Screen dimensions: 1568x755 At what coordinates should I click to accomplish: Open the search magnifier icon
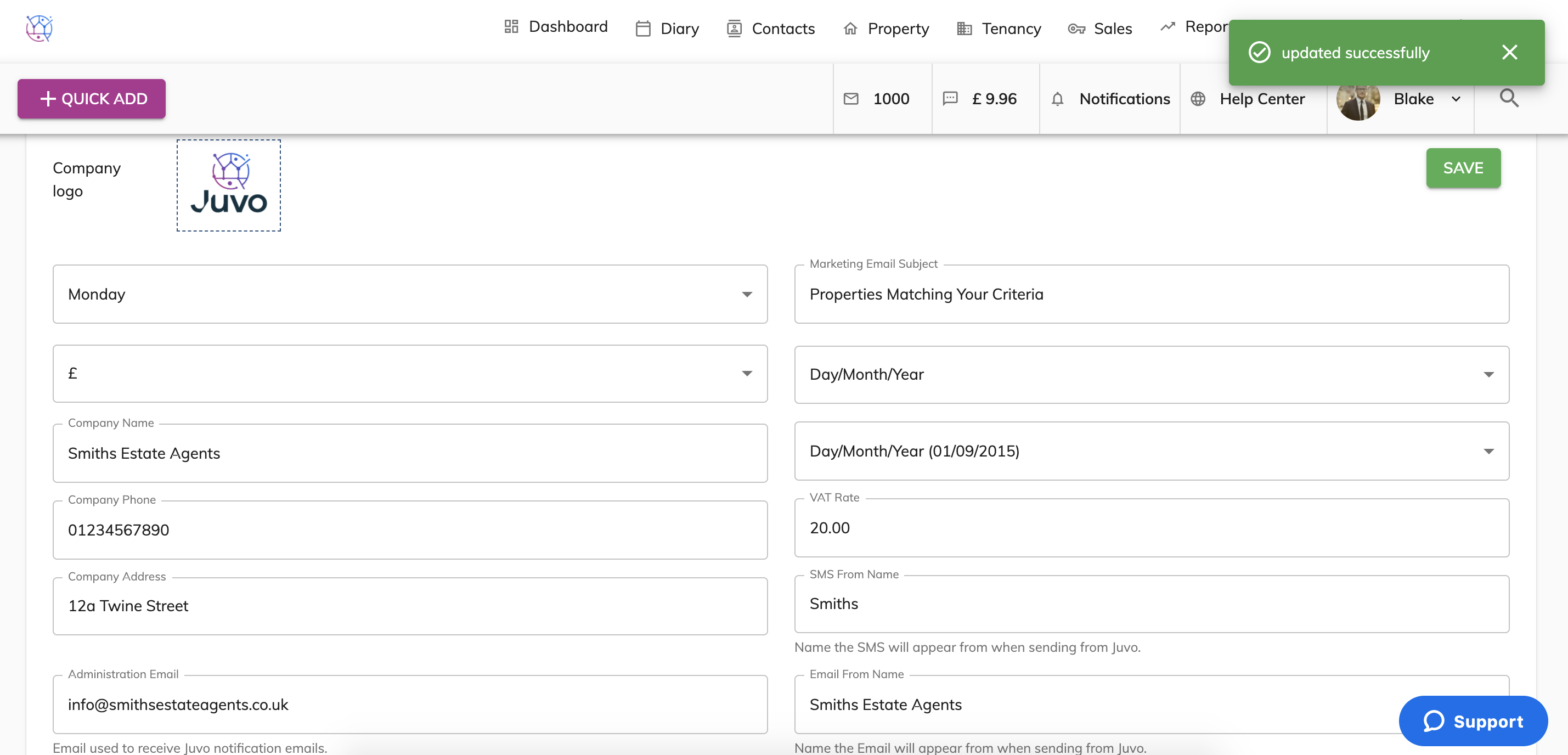[1508, 98]
